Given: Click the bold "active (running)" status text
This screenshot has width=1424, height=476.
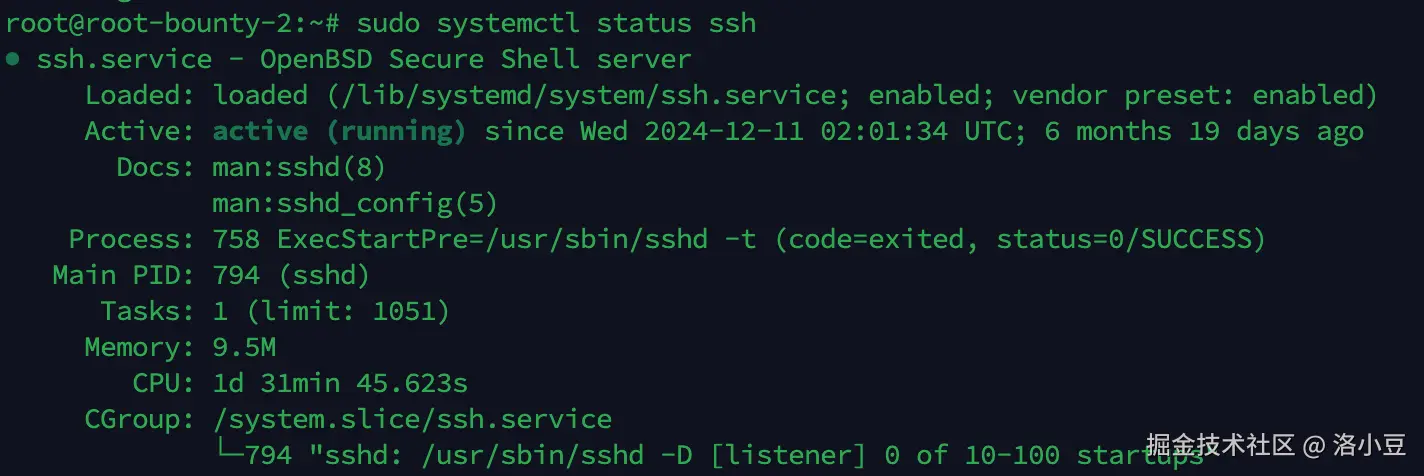Looking at the screenshot, I should pyautogui.click(x=339, y=131).
